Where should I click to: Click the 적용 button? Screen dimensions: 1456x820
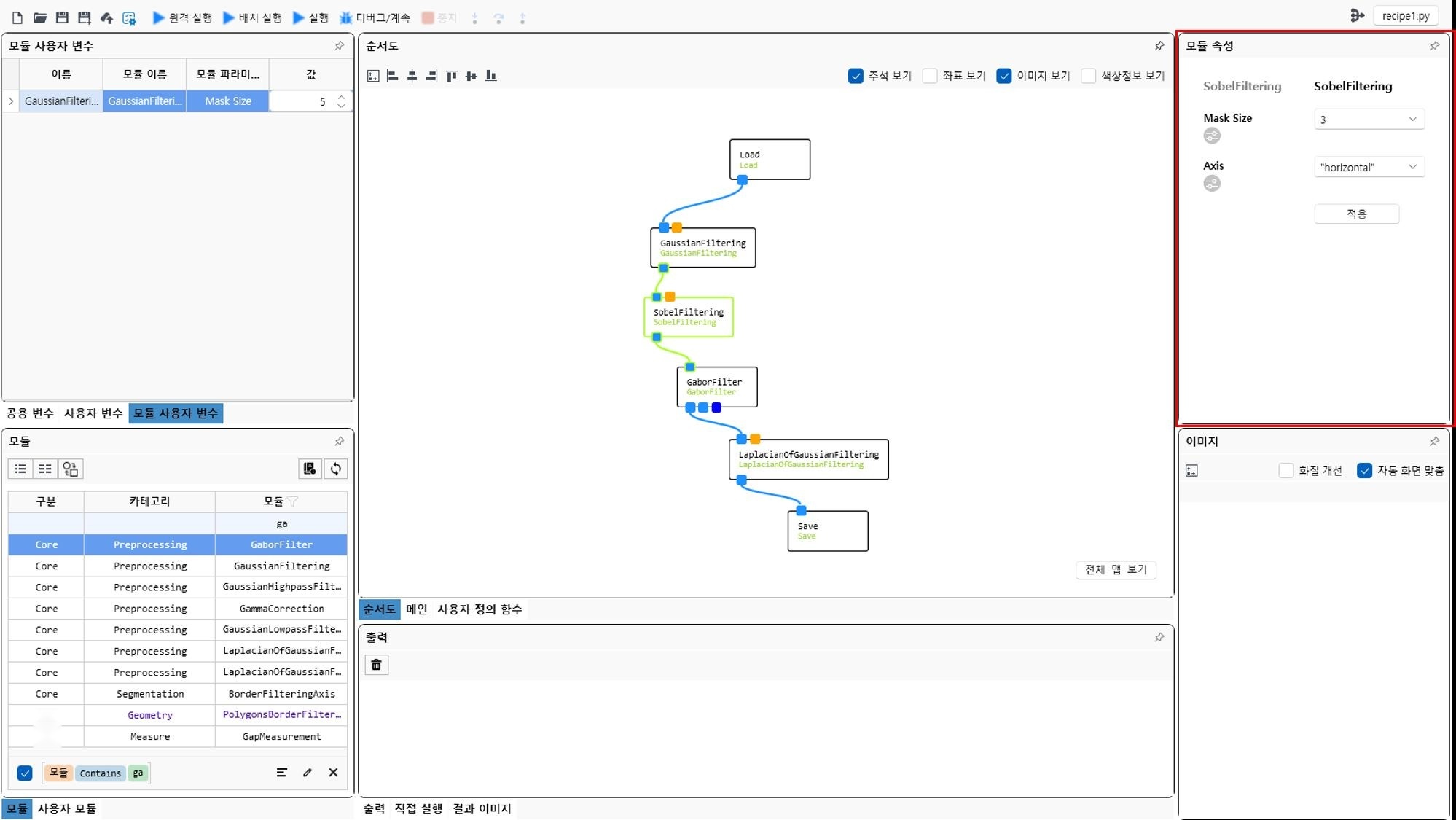point(1355,214)
